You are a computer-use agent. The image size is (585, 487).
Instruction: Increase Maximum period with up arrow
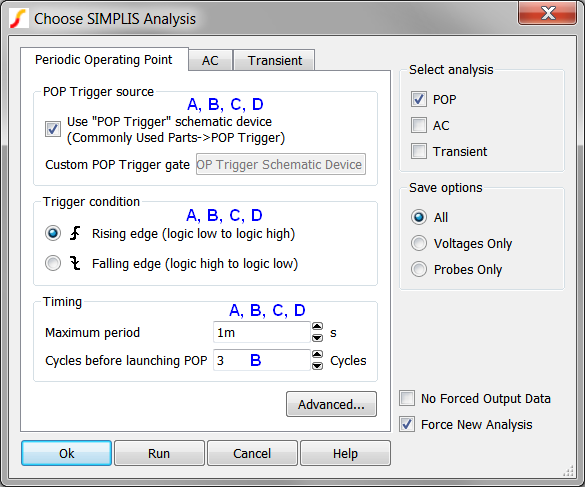pyautogui.click(x=317, y=327)
